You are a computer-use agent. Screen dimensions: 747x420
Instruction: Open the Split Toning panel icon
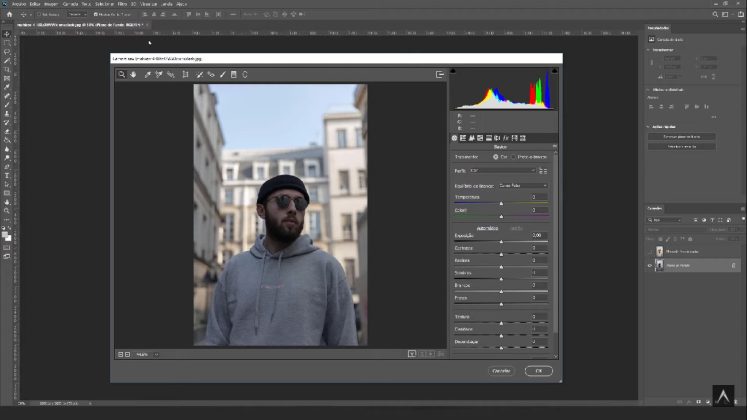coord(489,138)
